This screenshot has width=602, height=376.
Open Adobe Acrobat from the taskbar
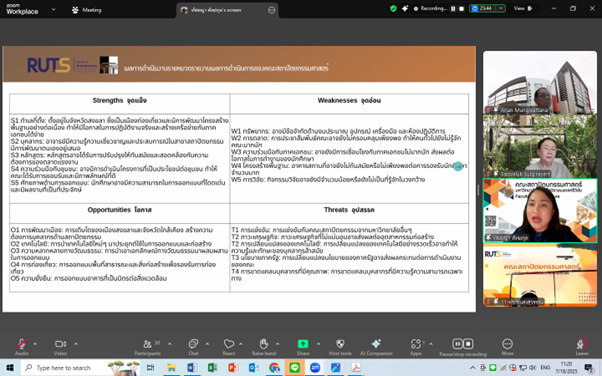[356, 368]
